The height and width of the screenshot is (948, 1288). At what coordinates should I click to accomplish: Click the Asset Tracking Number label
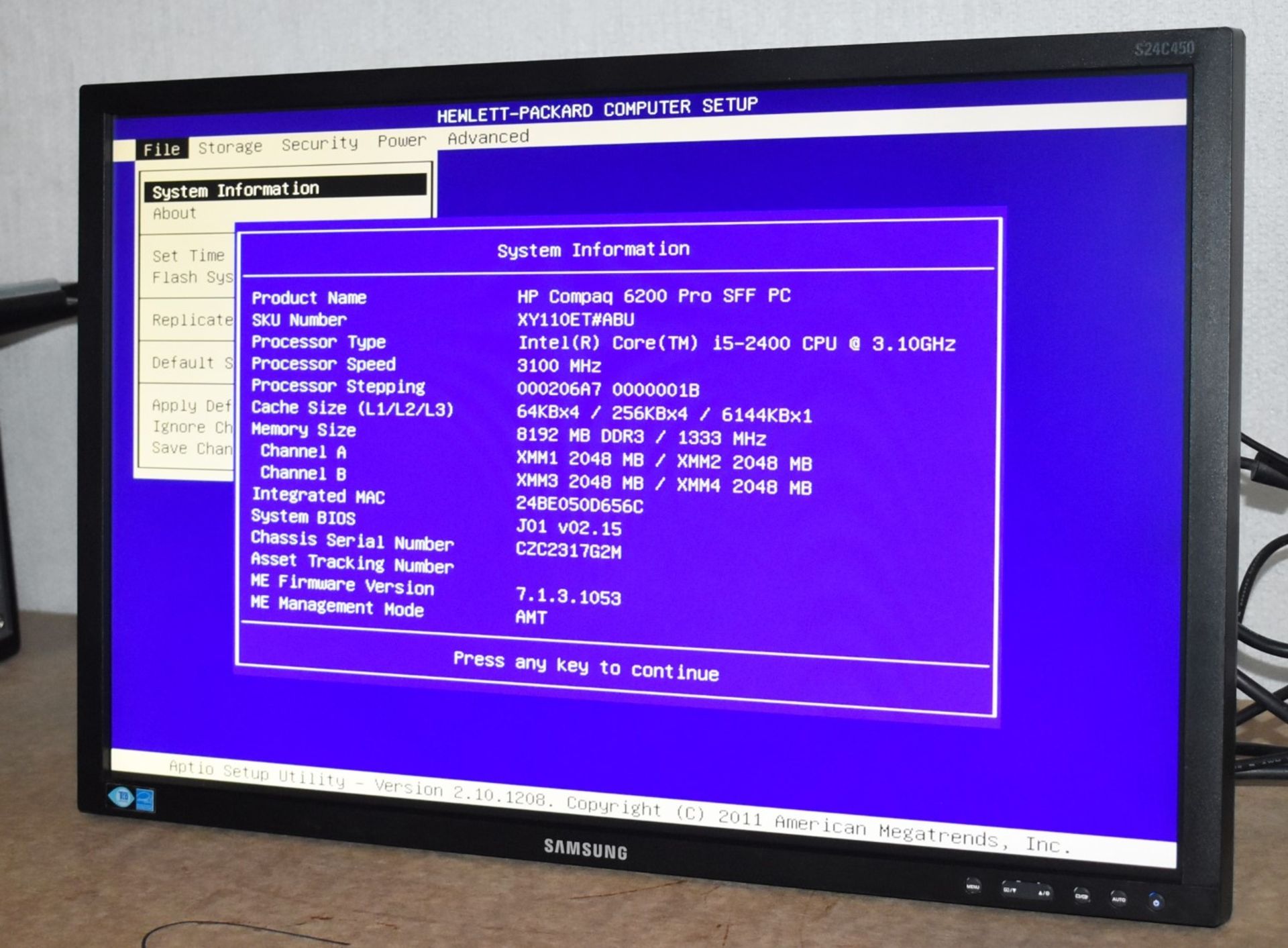pyautogui.click(x=352, y=563)
